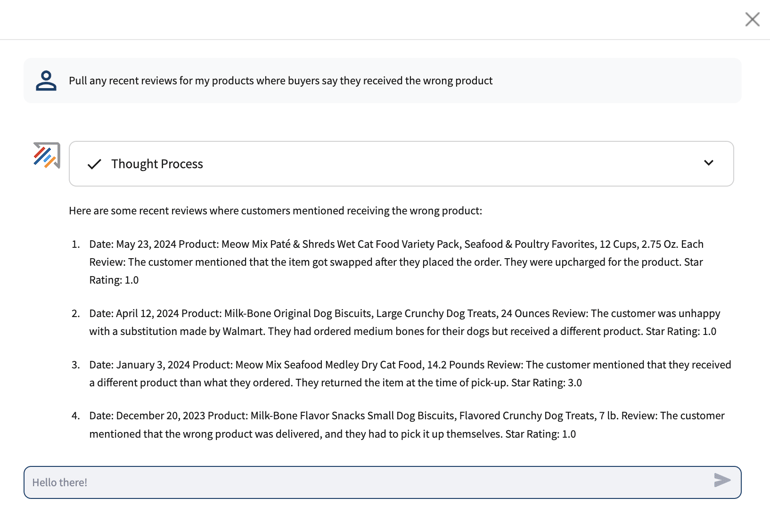The image size is (770, 522).
Task: Select the December 20, 2023 Milk-Bone review
Action: 407,425
